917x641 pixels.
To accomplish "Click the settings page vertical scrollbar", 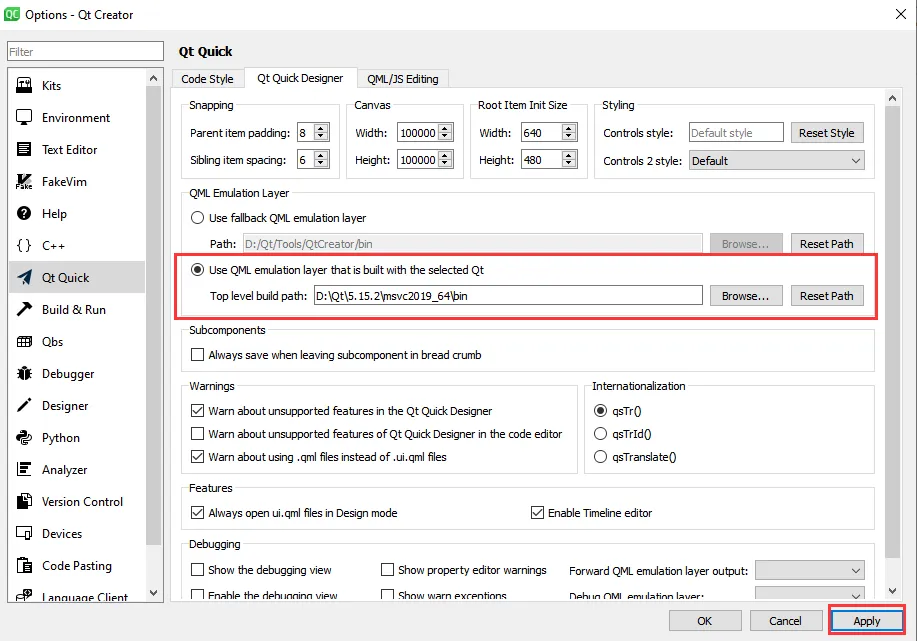I will pos(892,332).
